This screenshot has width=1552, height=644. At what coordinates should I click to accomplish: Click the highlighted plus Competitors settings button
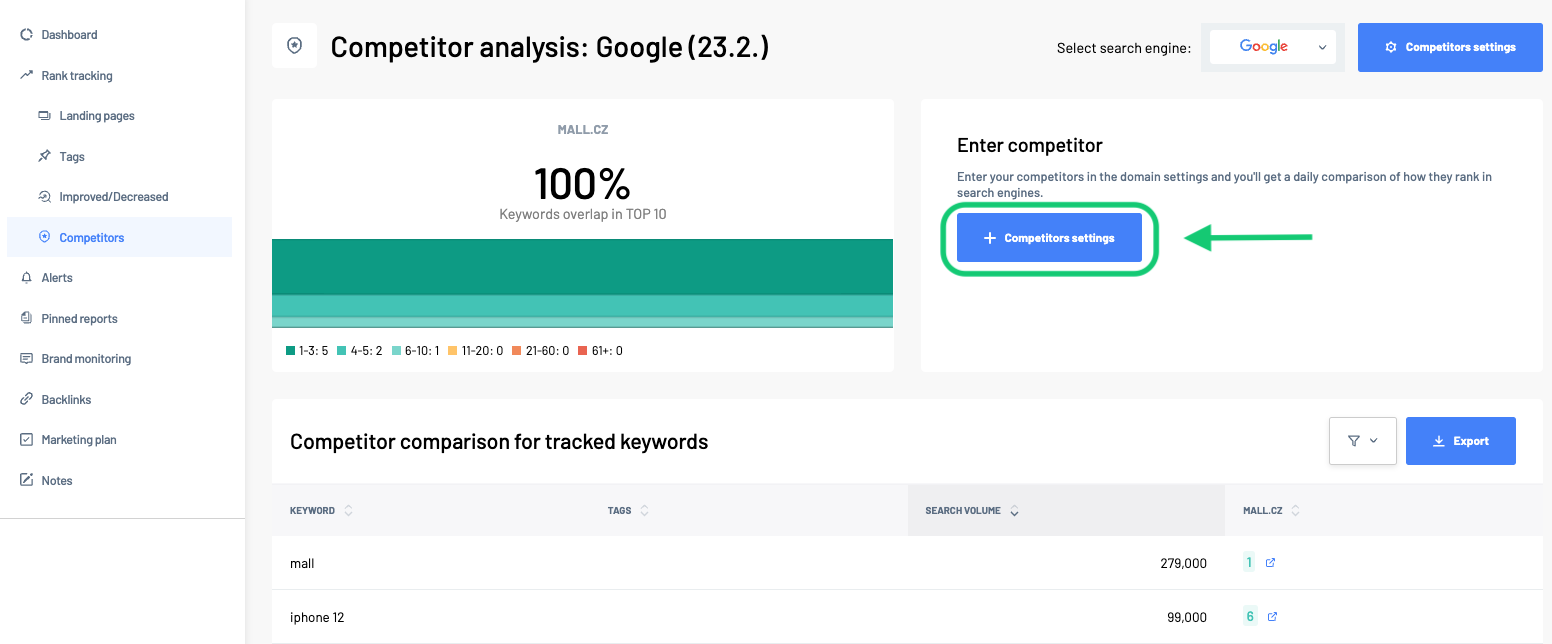coord(1049,238)
